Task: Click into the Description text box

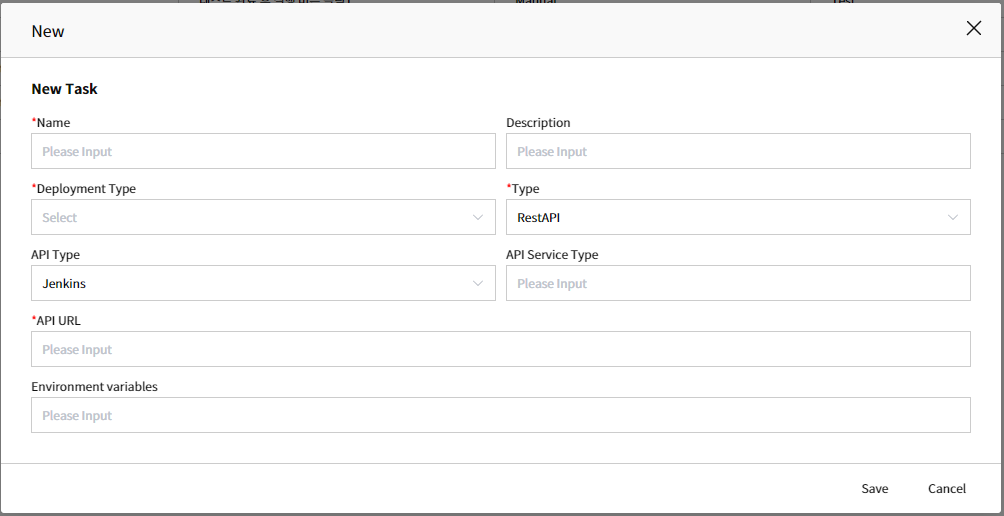Action: [x=738, y=152]
